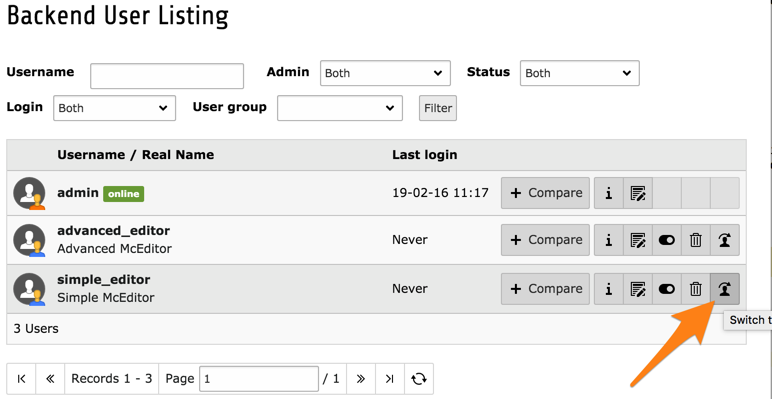Go to next page of records
772x399 pixels.
click(x=361, y=378)
